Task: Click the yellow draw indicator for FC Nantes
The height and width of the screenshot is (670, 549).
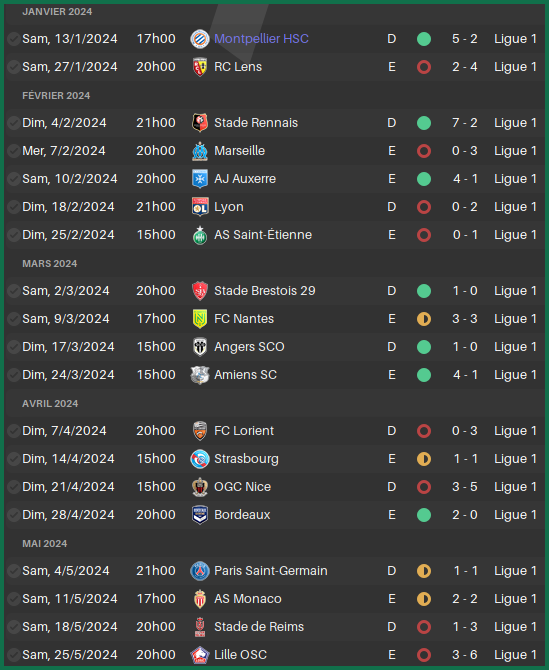Action: (424, 319)
